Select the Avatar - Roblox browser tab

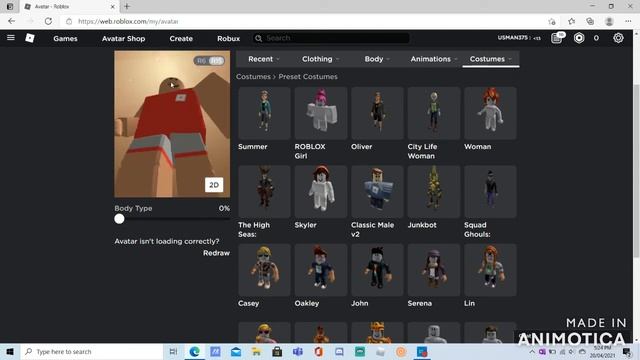coord(69,7)
